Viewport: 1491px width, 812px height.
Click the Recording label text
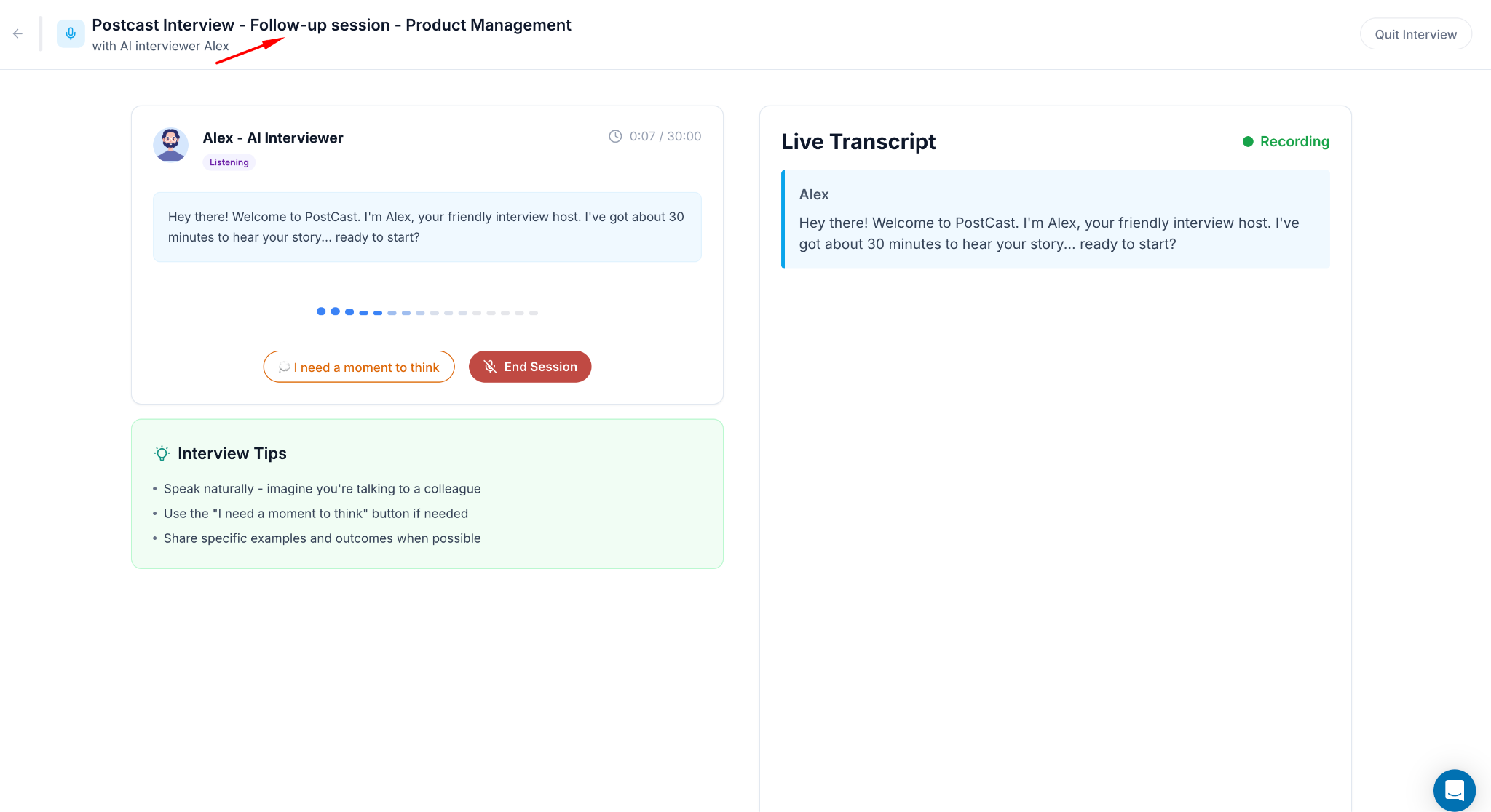point(1294,141)
